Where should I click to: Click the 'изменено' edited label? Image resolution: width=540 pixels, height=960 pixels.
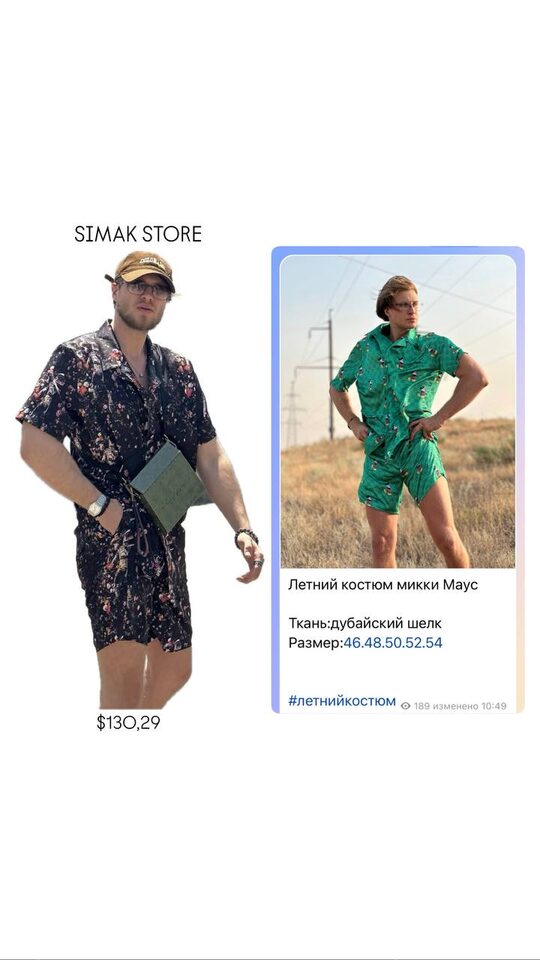455,706
